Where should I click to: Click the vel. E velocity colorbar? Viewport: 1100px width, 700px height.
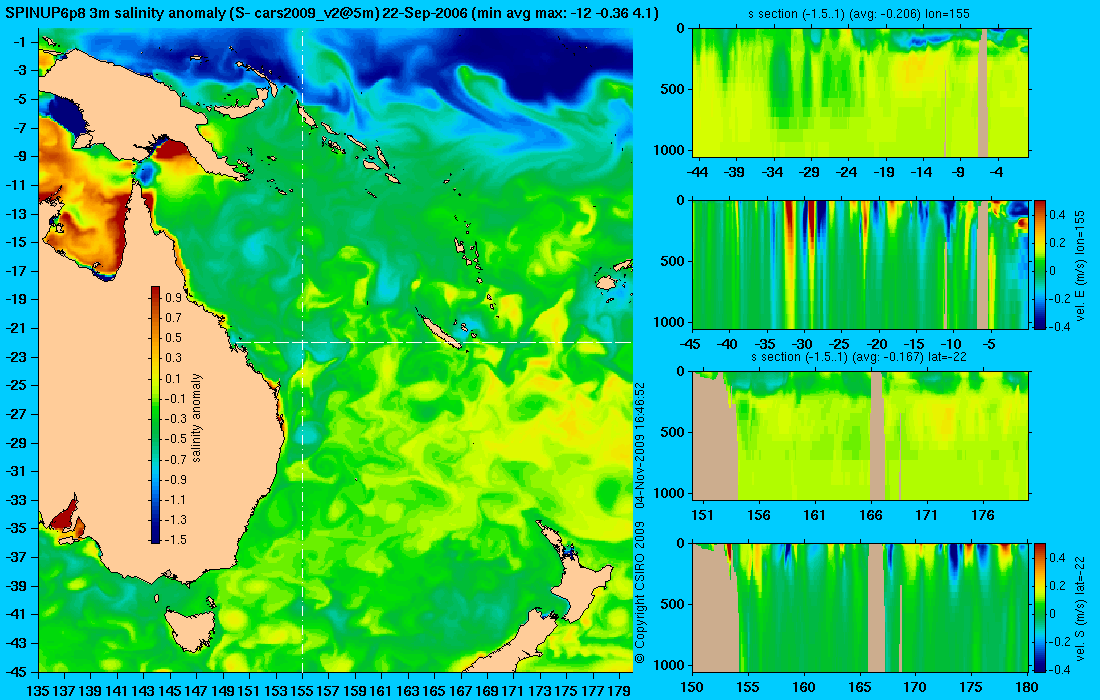click(1039, 264)
